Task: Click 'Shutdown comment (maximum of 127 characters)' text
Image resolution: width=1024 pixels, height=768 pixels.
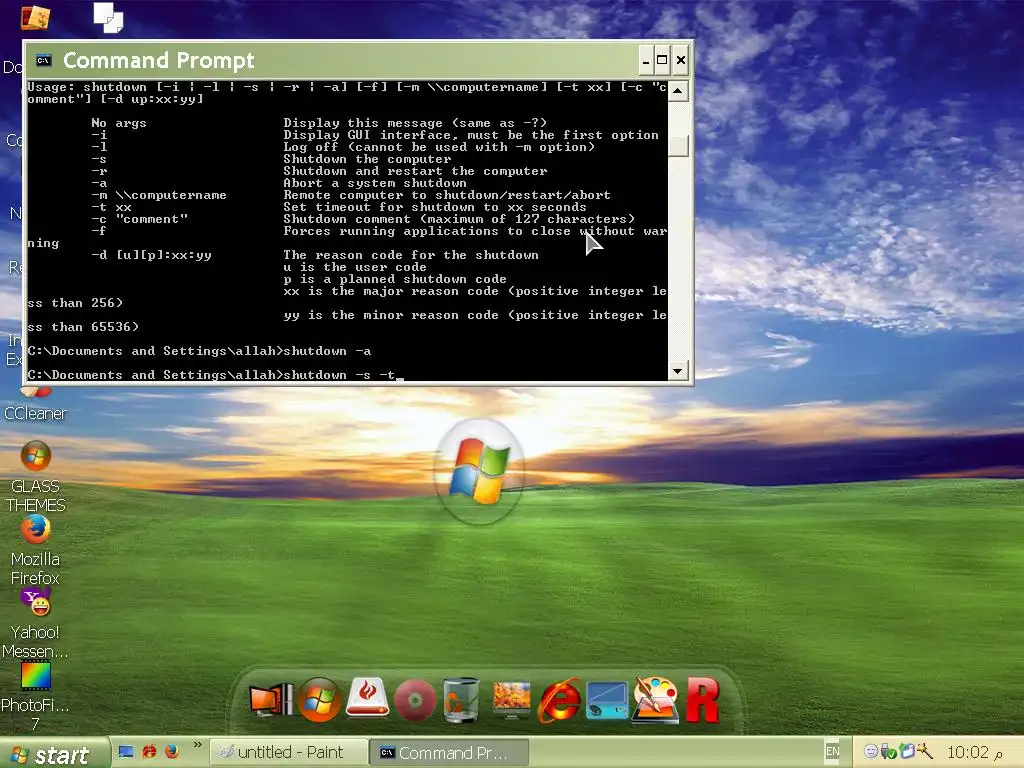Action: tap(459, 219)
